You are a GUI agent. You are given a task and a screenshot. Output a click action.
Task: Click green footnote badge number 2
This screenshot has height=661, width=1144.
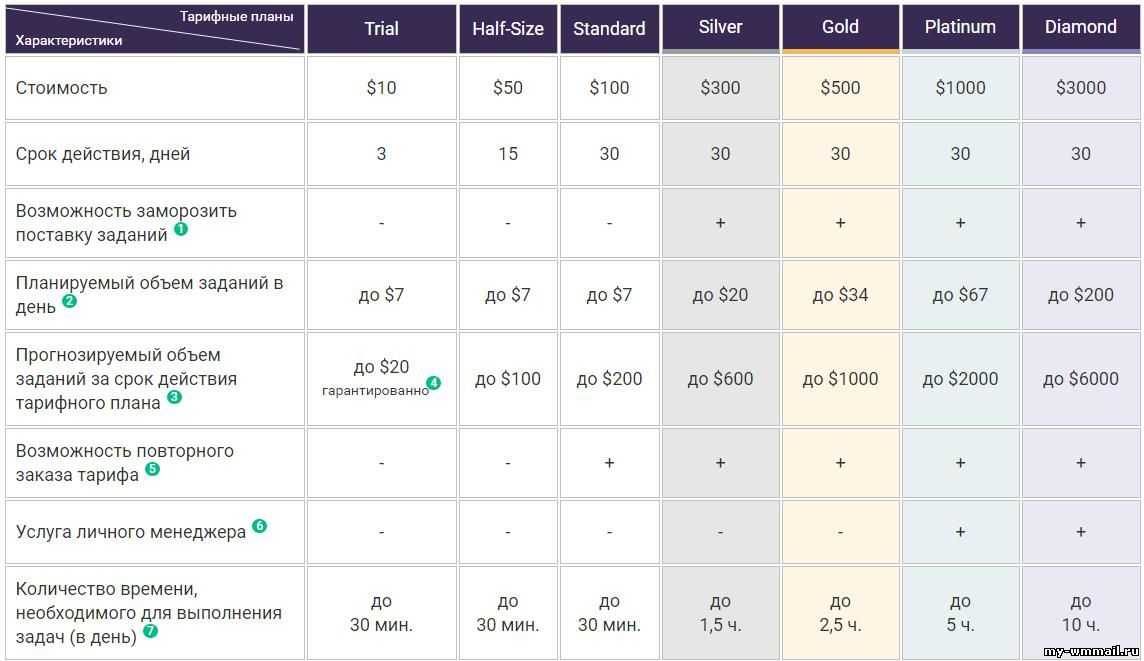coord(69,300)
